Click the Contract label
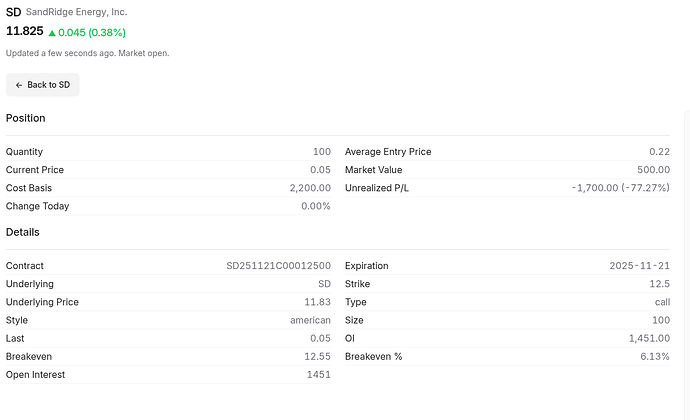This screenshot has height=420, width=690. point(25,266)
